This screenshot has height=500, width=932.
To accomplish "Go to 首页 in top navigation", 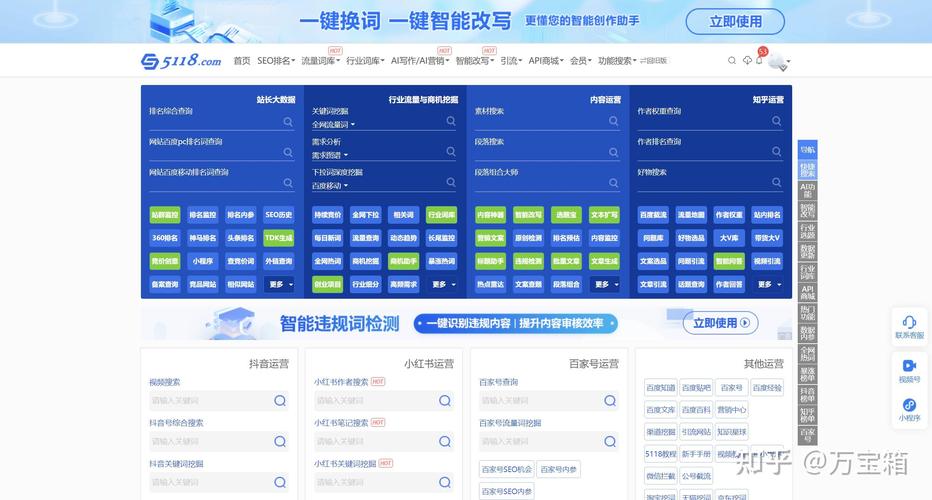I will point(242,61).
